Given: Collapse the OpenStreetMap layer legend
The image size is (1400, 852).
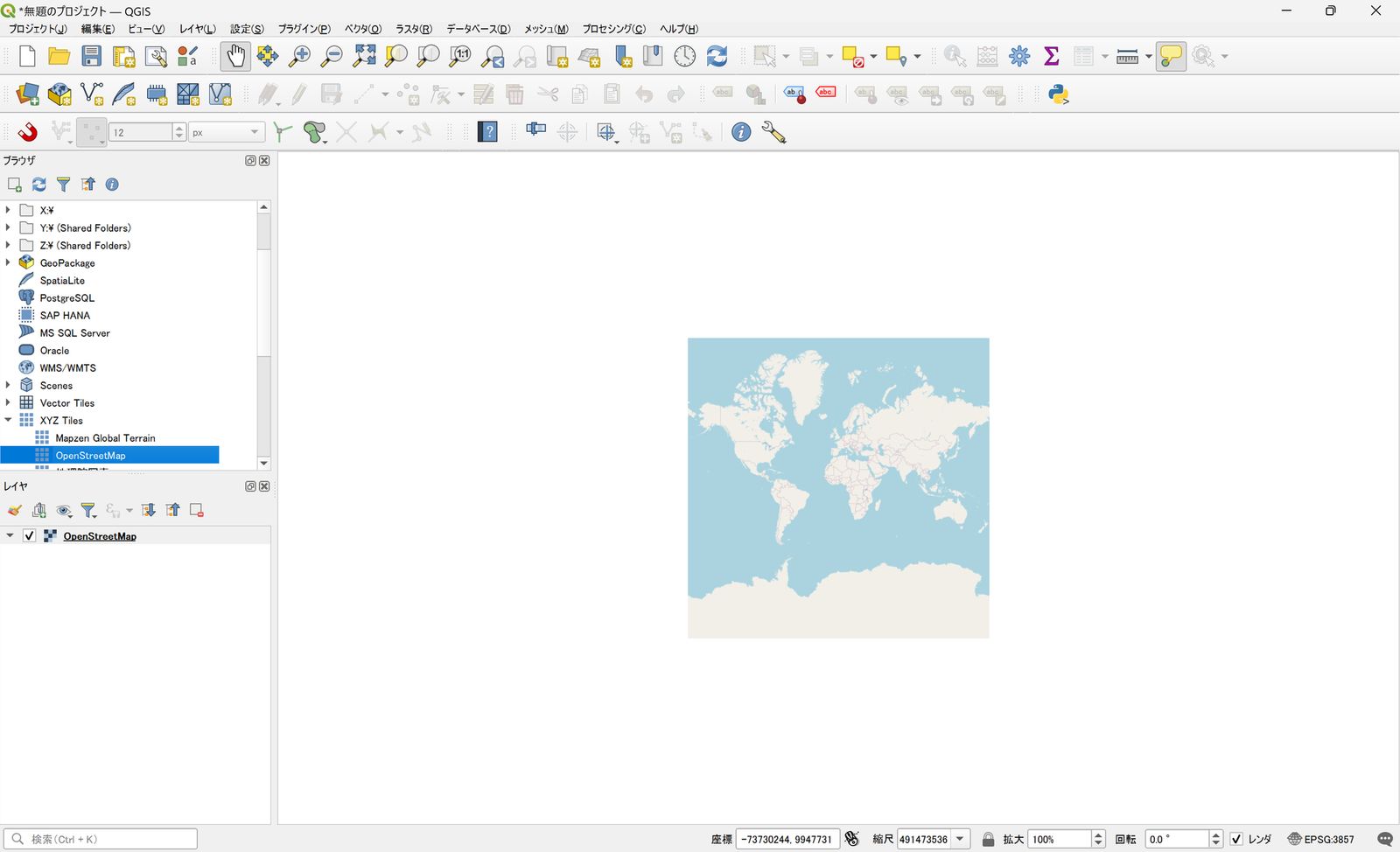Looking at the screenshot, I should coord(10,536).
